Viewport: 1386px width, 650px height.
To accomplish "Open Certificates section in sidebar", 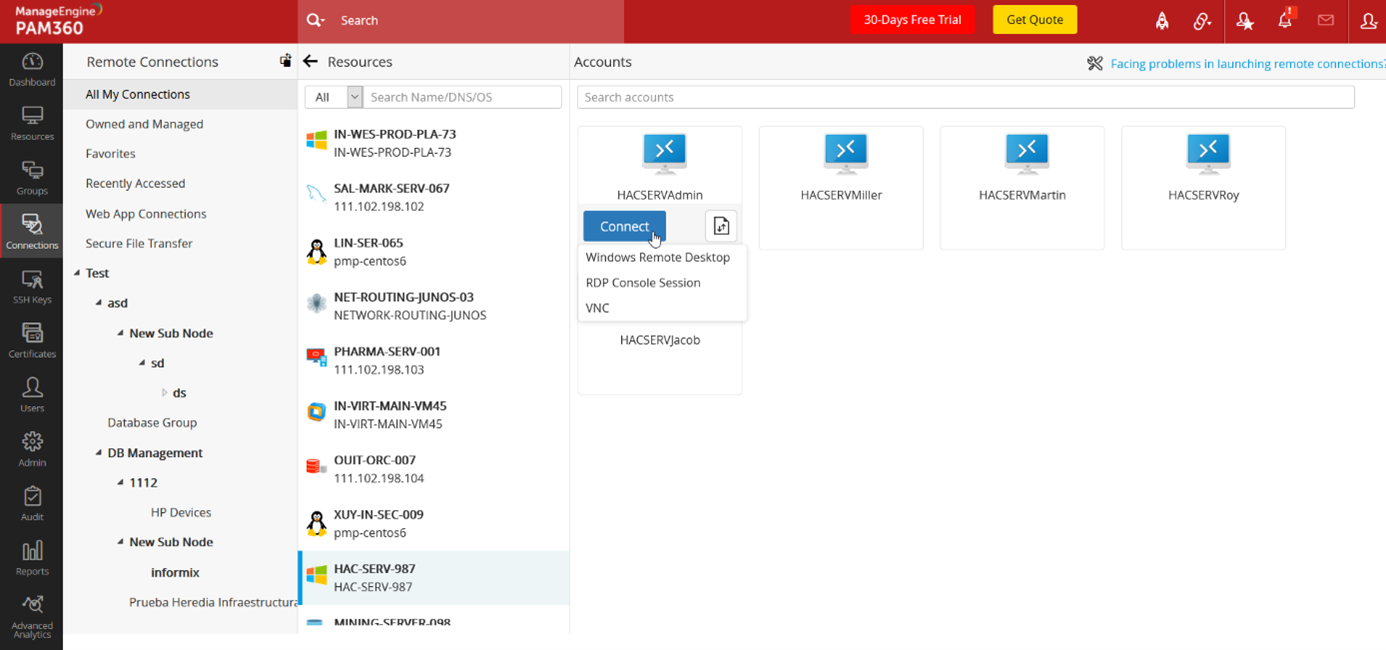I will tap(32, 340).
